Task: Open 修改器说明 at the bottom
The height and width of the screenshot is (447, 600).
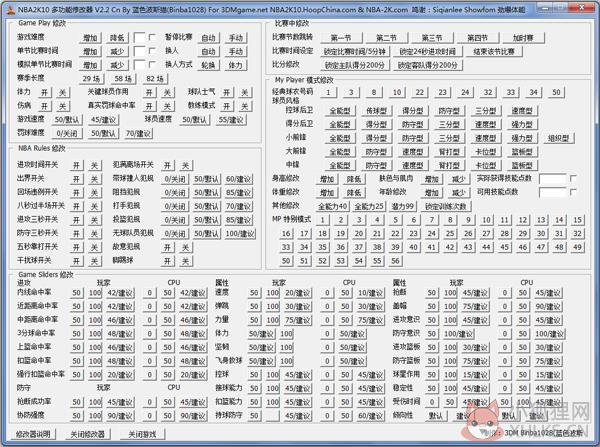Action: point(33,434)
